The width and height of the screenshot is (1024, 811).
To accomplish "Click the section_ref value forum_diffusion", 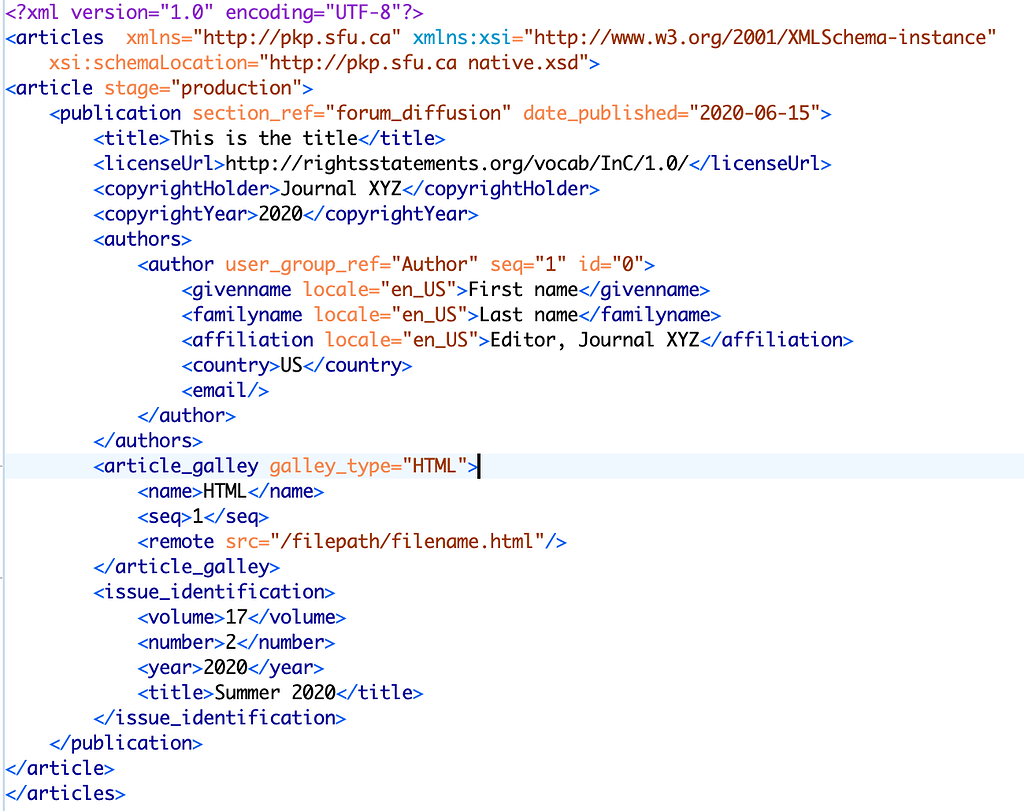I will 424,113.
